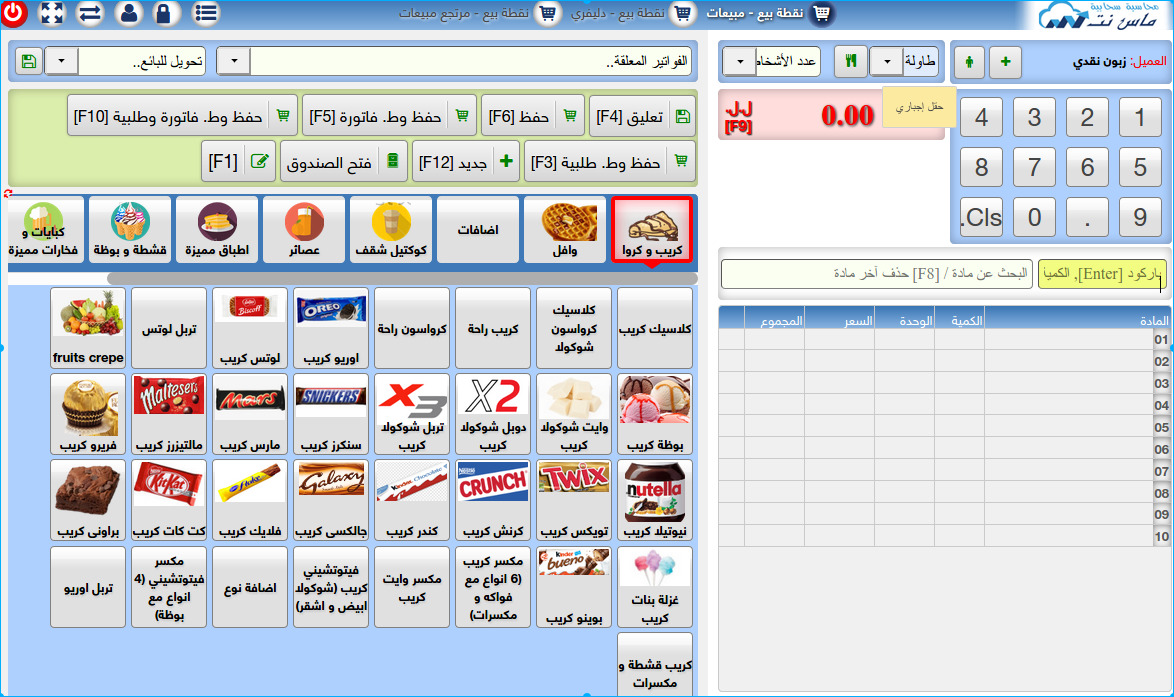1174x697 pixels.
Task: Click the green save icon beside تحويل للبائع
Action: (29, 61)
